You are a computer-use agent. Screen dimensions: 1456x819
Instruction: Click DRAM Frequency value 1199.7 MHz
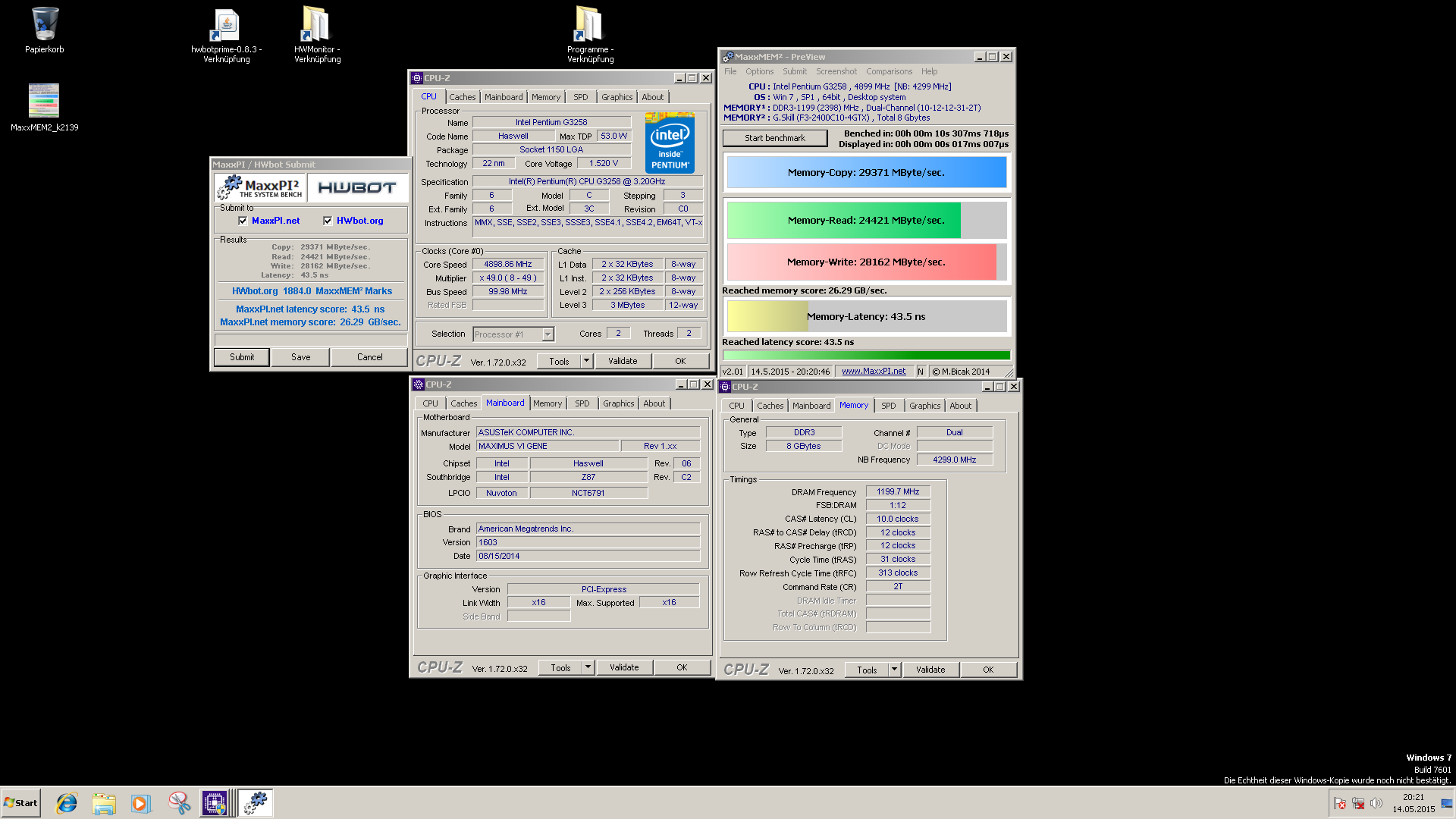[898, 492]
